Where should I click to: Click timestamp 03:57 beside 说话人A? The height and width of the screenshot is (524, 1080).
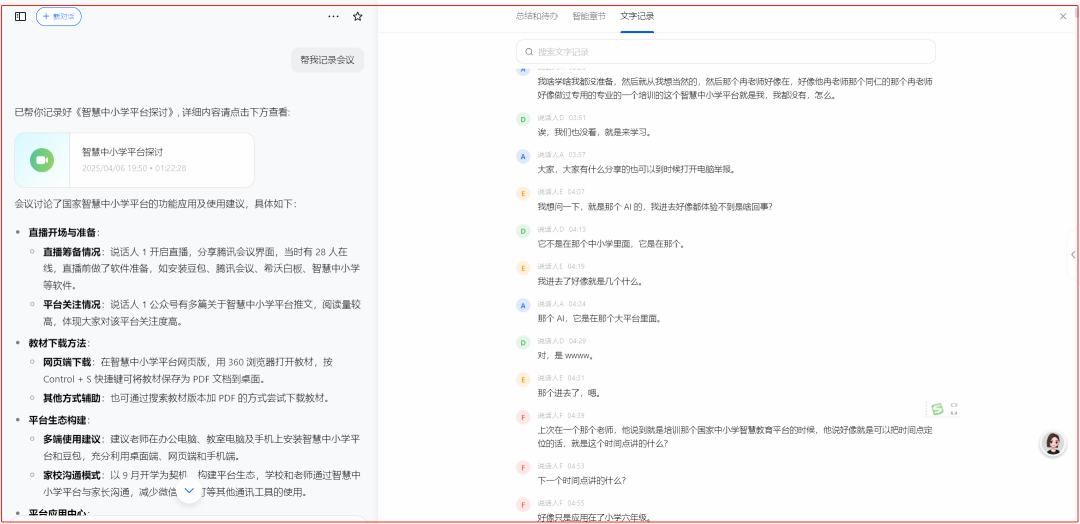577,154
